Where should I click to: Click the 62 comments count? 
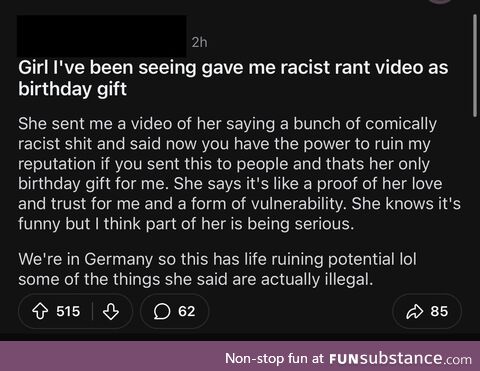(187, 311)
